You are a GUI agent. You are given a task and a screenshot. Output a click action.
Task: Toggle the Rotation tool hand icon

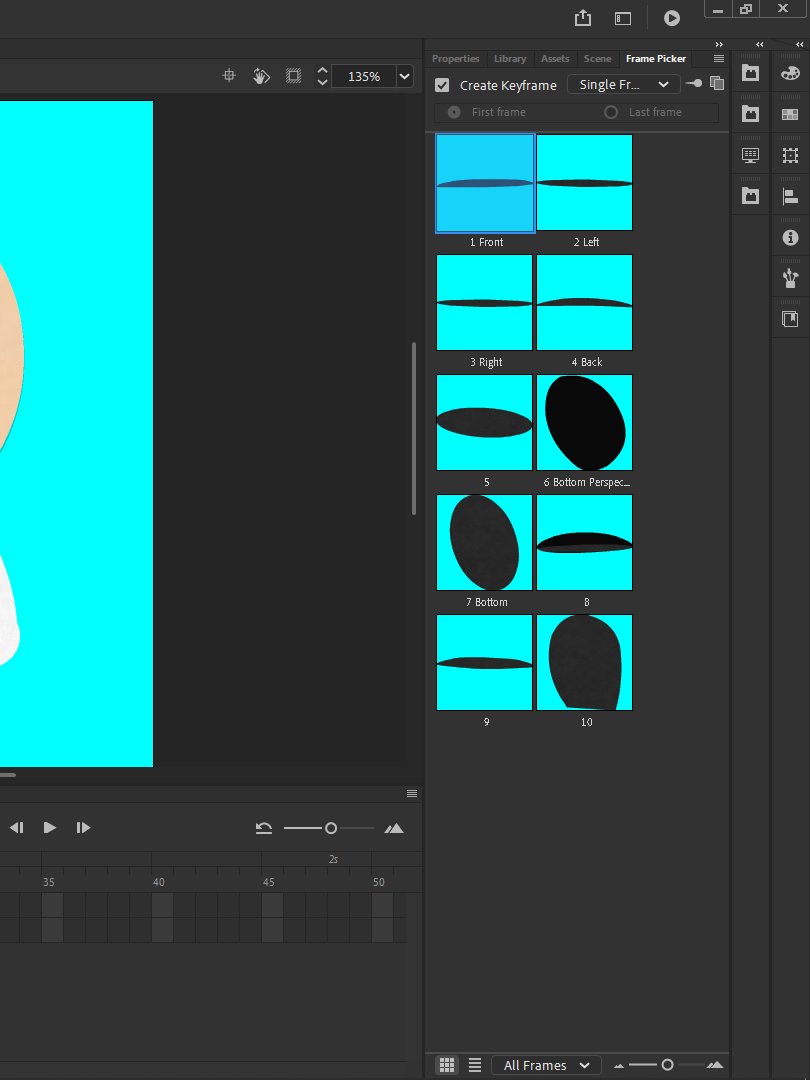(x=261, y=76)
